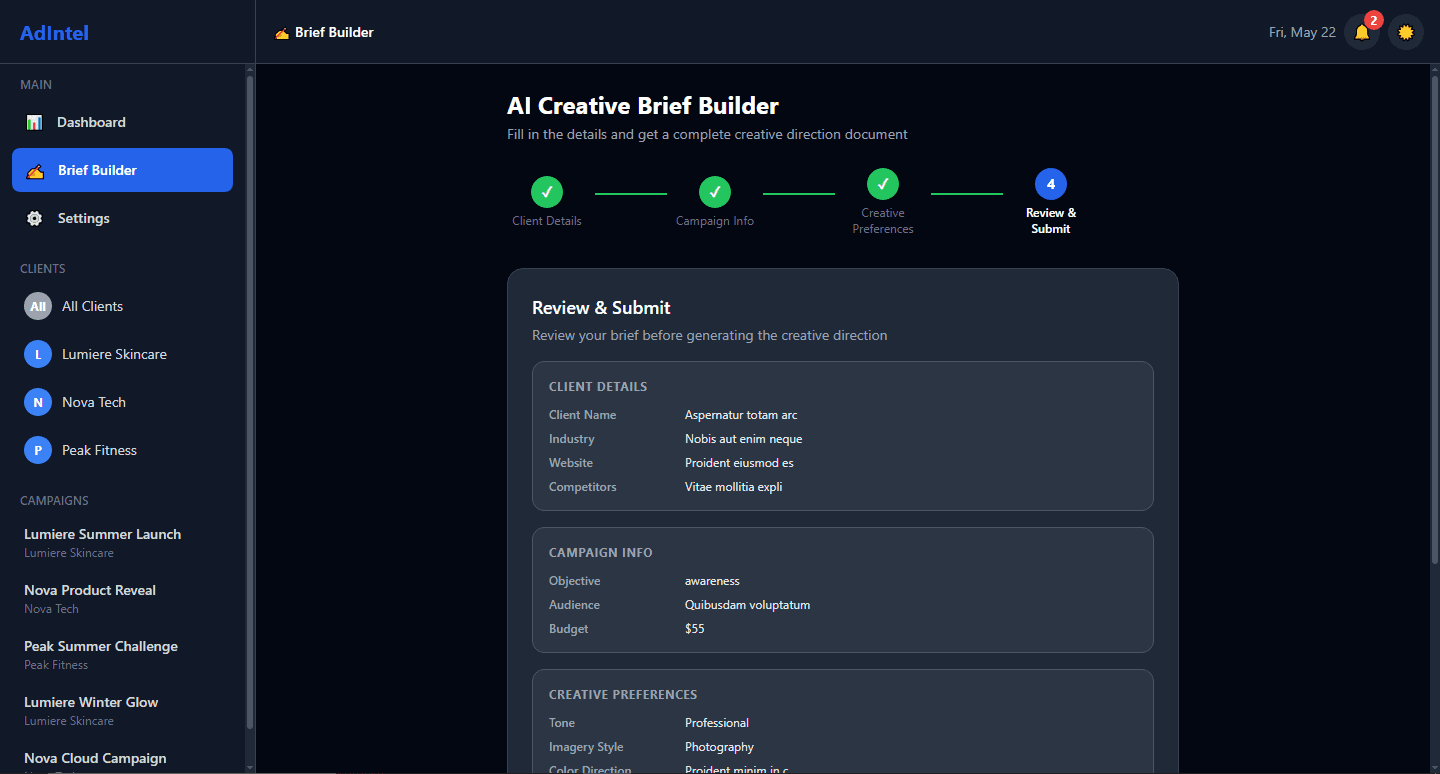Click the AI Creative Brief Builder title
Image resolution: width=1440 pixels, height=774 pixels.
coord(643,106)
